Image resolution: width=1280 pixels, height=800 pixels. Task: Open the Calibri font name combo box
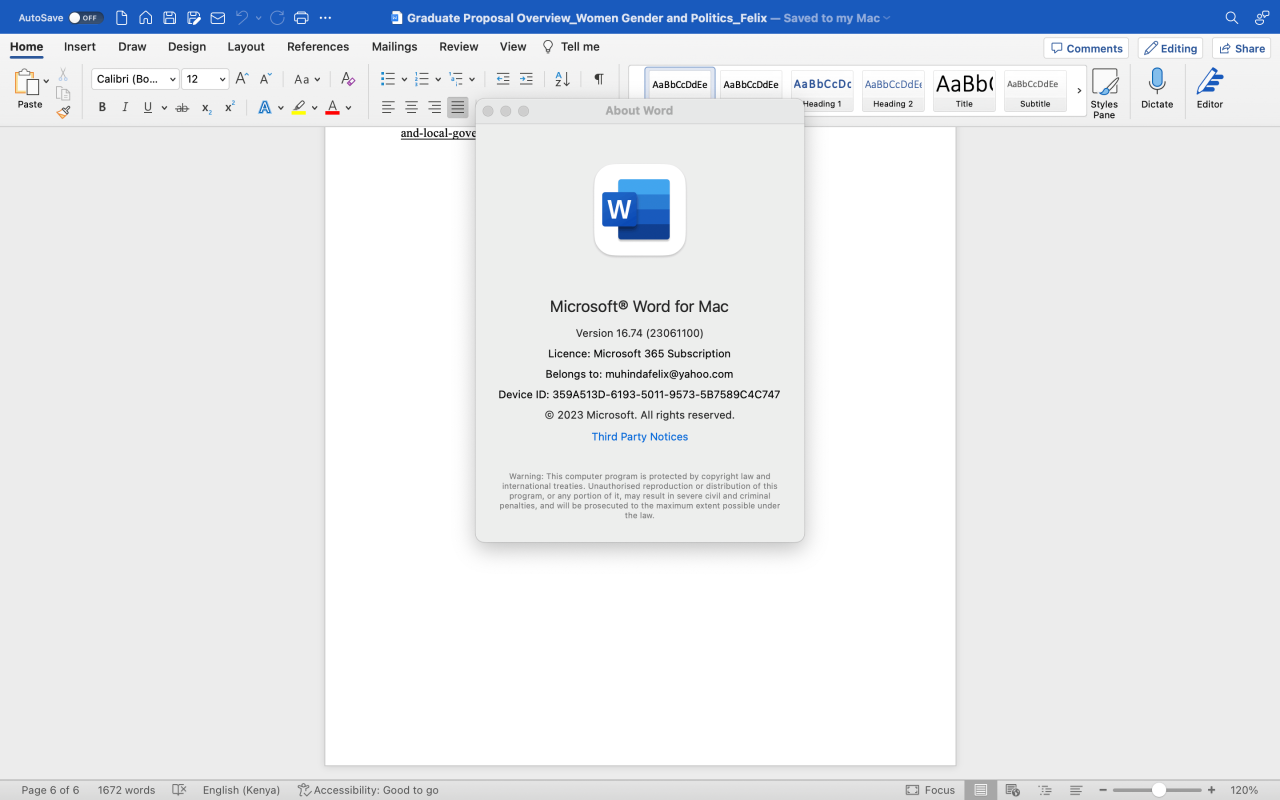coord(135,79)
